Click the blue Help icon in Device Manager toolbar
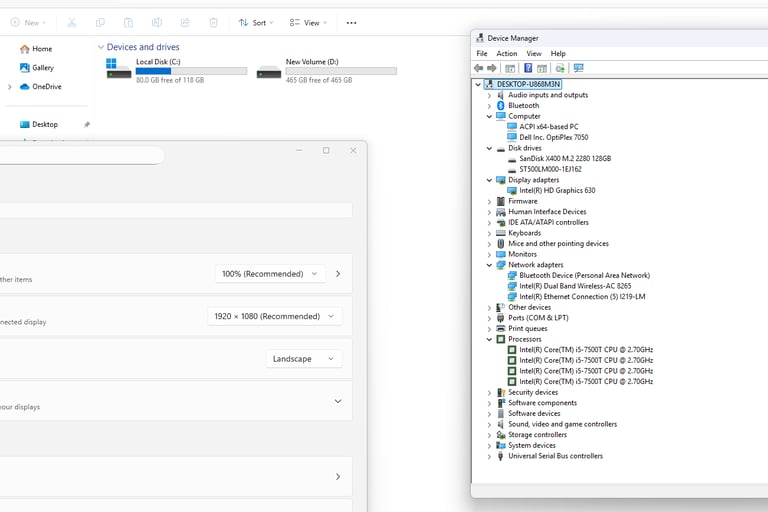The image size is (768, 512). (x=528, y=68)
